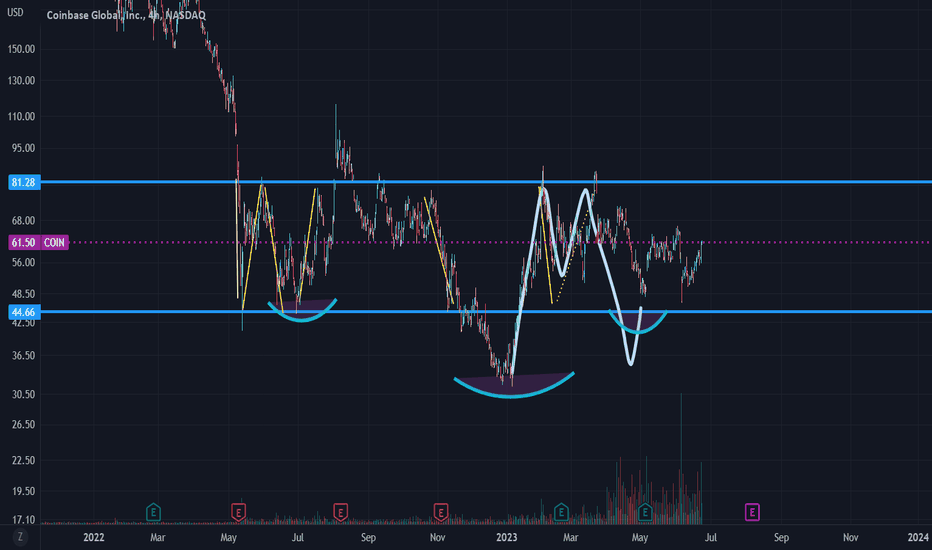The height and width of the screenshot is (550, 932).
Task: Open the red earnings marker above the May label
Action: tap(238, 512)
